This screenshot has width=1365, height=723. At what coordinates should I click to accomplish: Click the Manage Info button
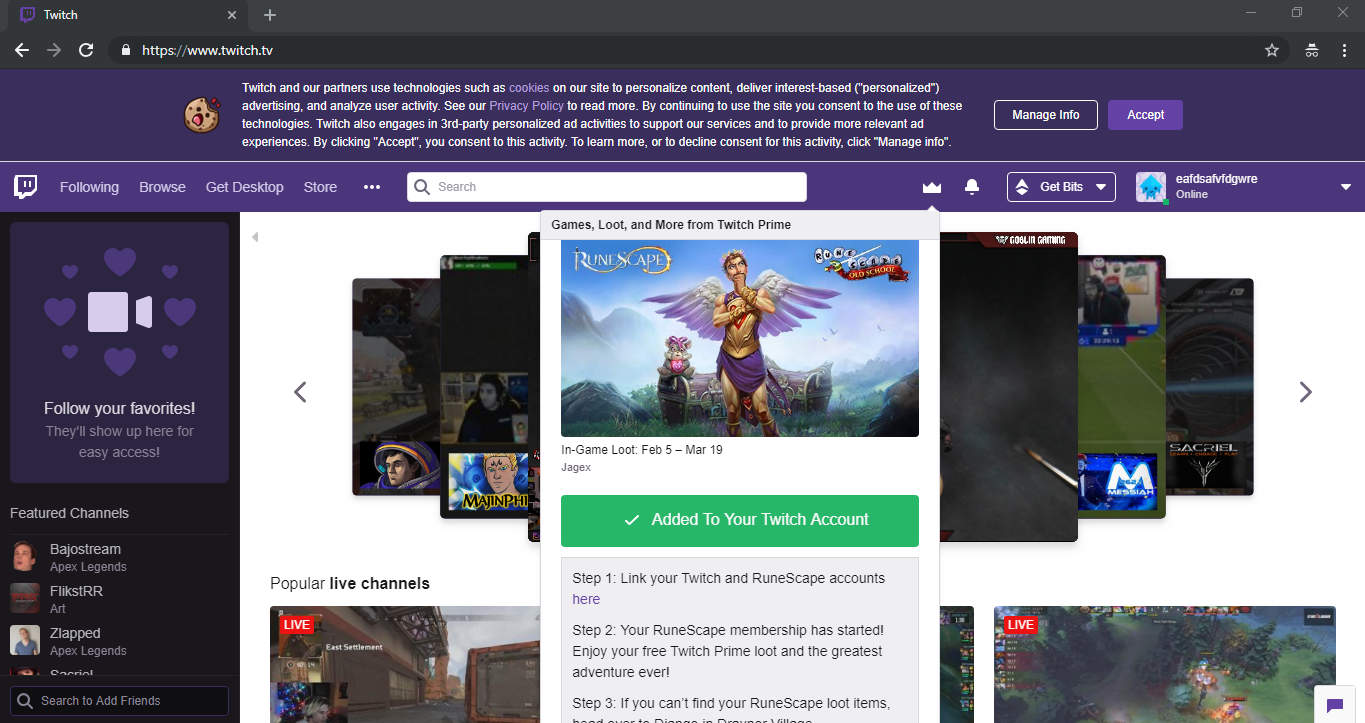[1045, 115]
